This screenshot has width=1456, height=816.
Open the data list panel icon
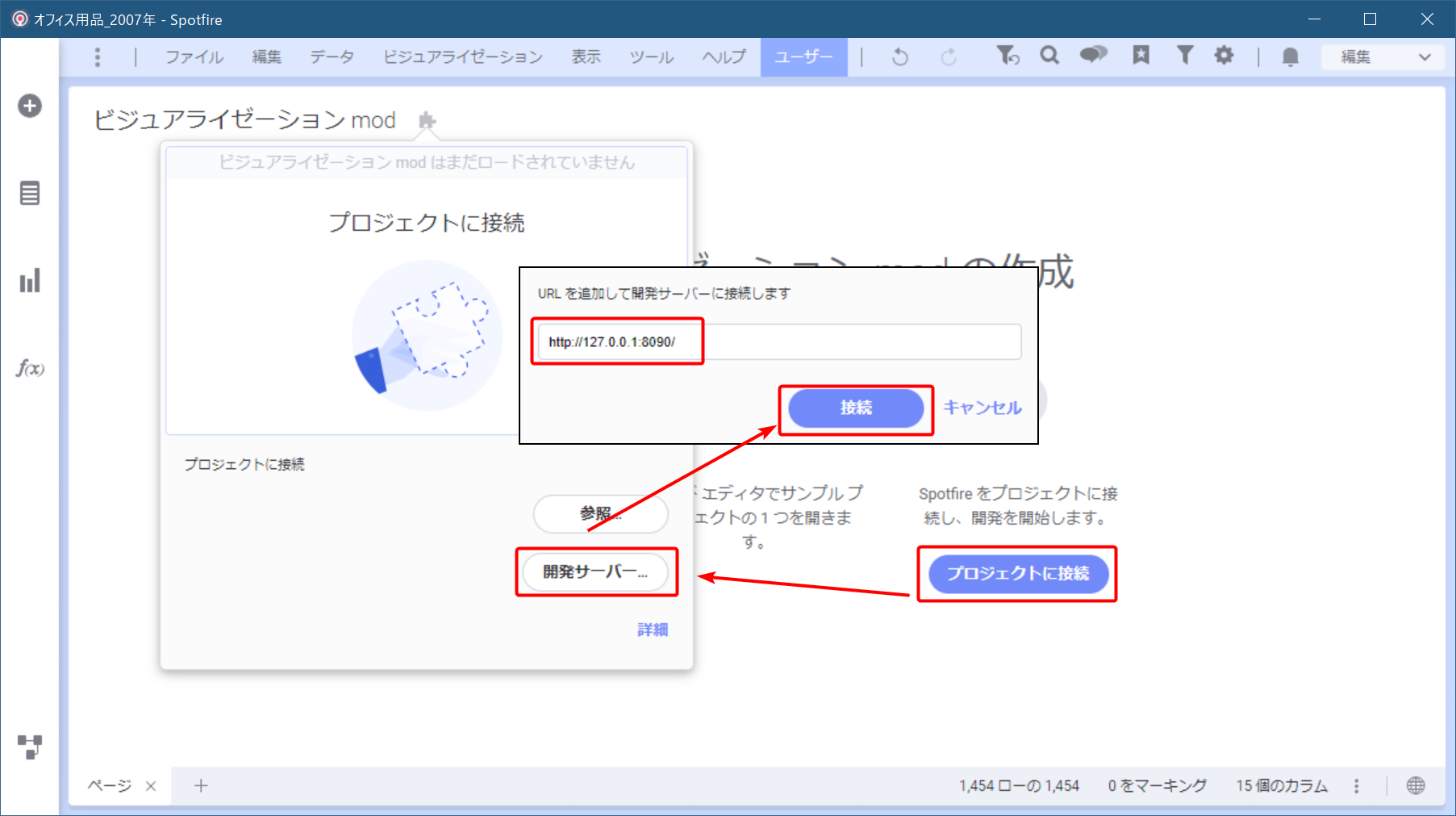(30, 194)
